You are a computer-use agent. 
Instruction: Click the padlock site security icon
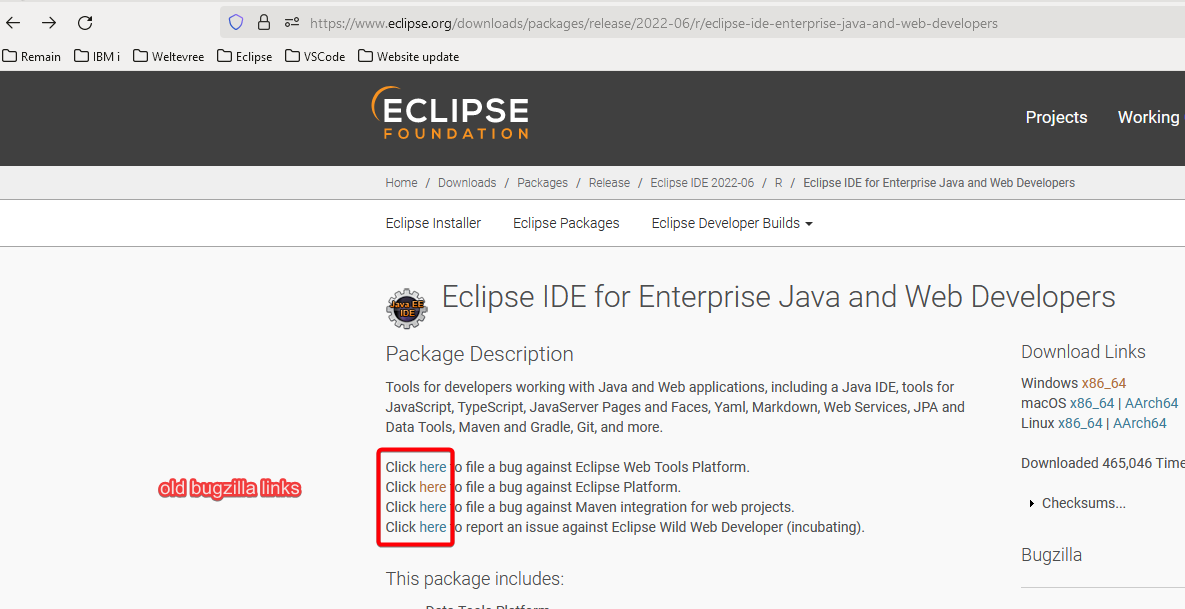pyautogui.click(x=264, y=22)
